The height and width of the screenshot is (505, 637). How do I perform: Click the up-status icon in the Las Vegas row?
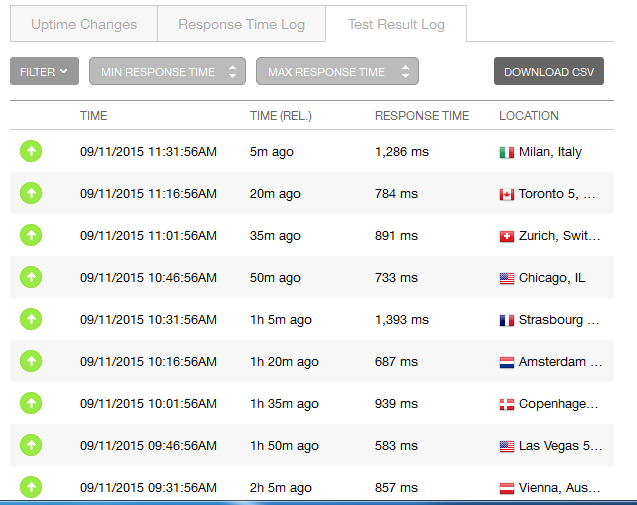coord(31,445)
